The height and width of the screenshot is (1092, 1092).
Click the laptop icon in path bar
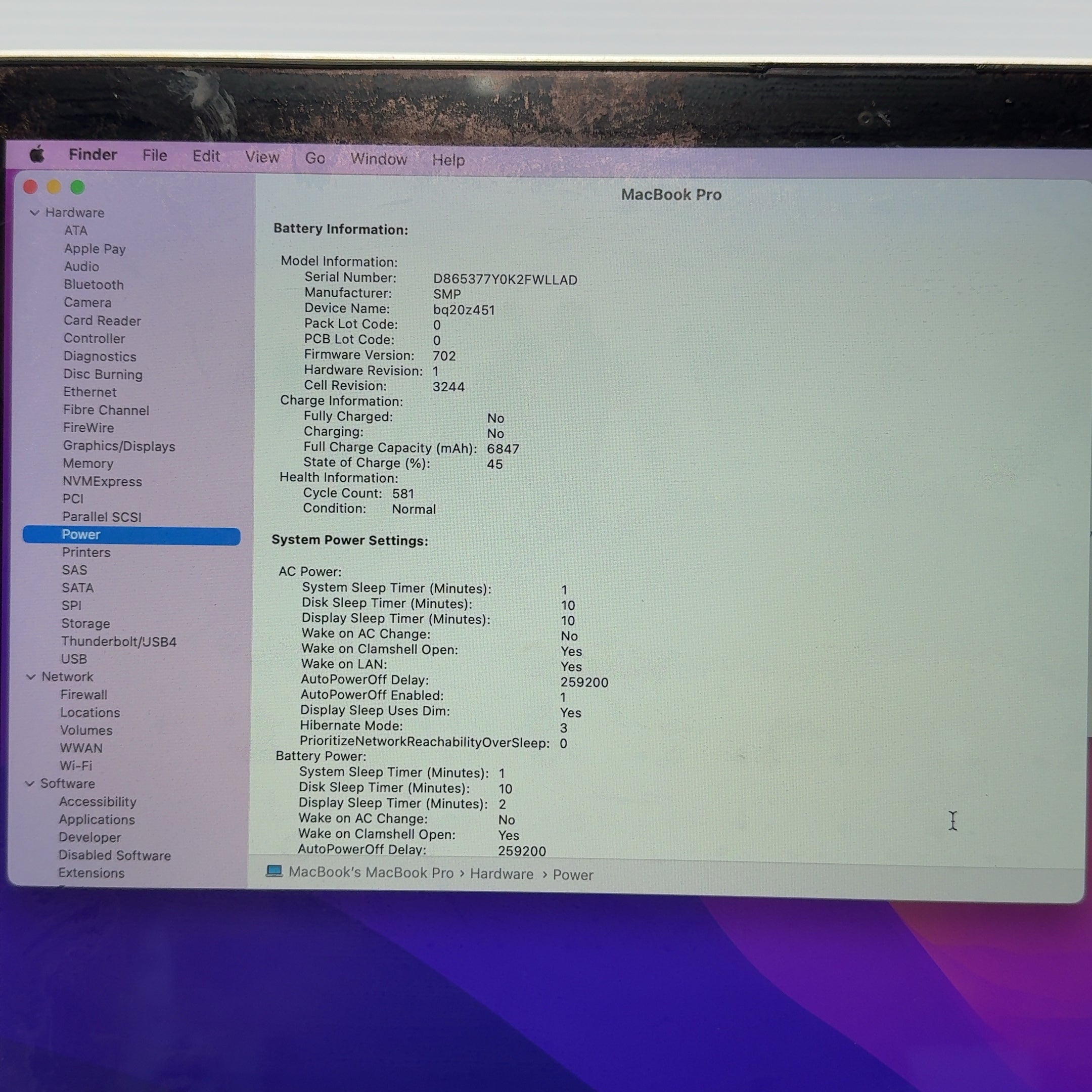click(274, 871)
